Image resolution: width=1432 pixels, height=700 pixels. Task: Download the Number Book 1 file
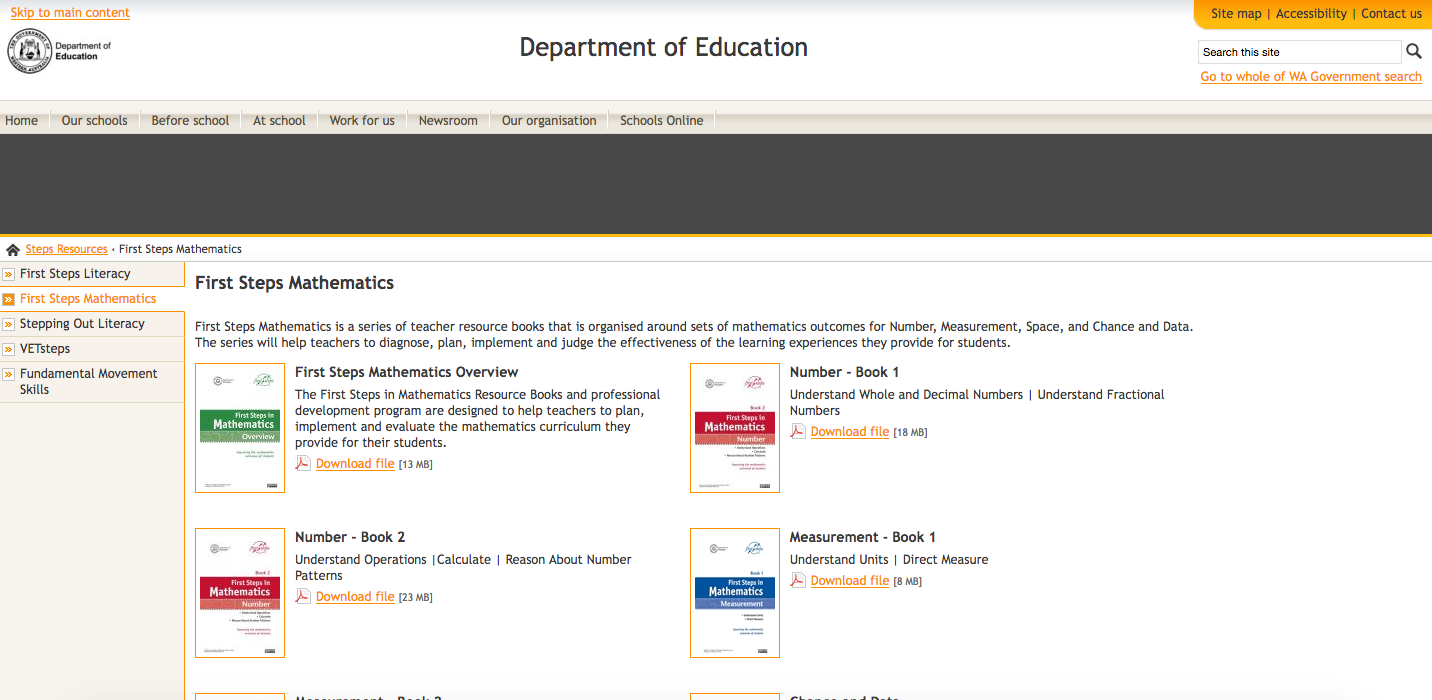850,432
